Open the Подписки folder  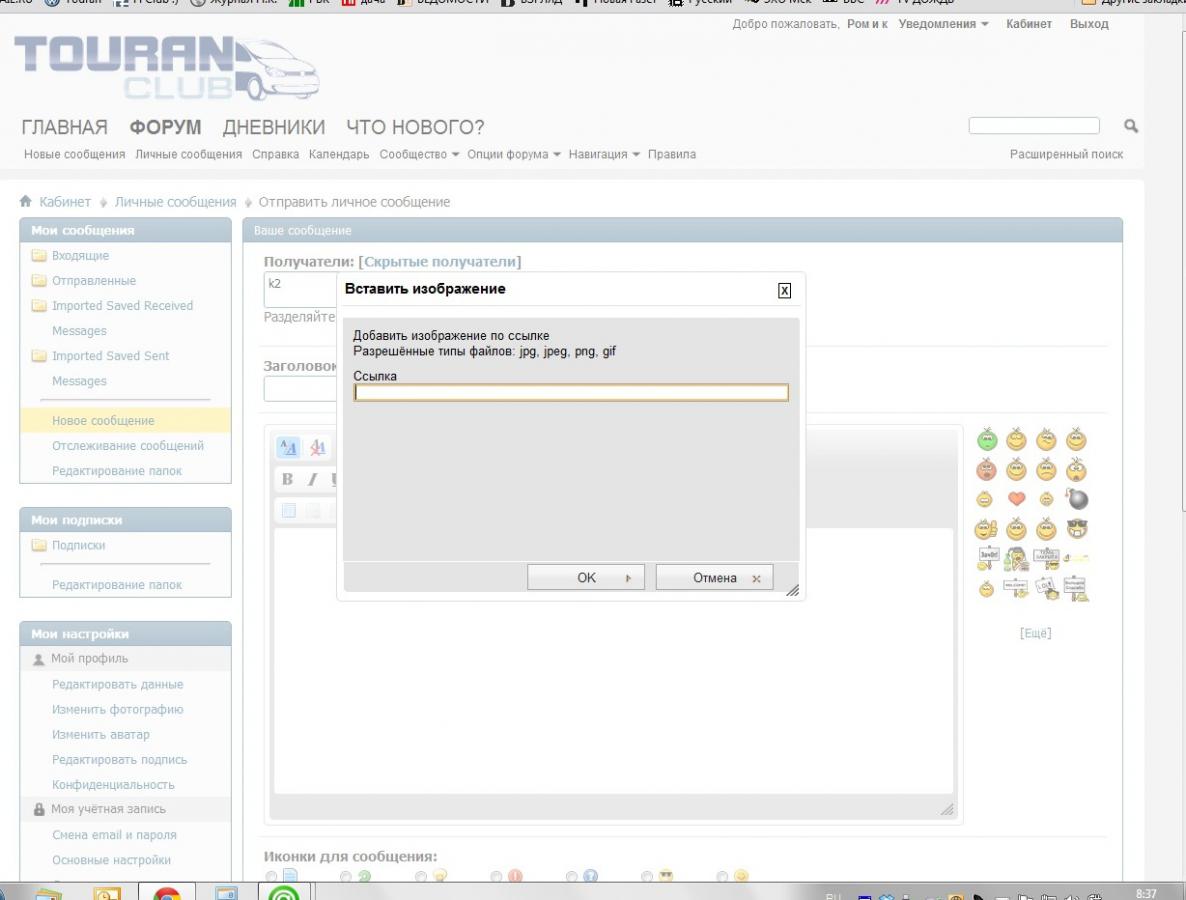pos(79,545)
